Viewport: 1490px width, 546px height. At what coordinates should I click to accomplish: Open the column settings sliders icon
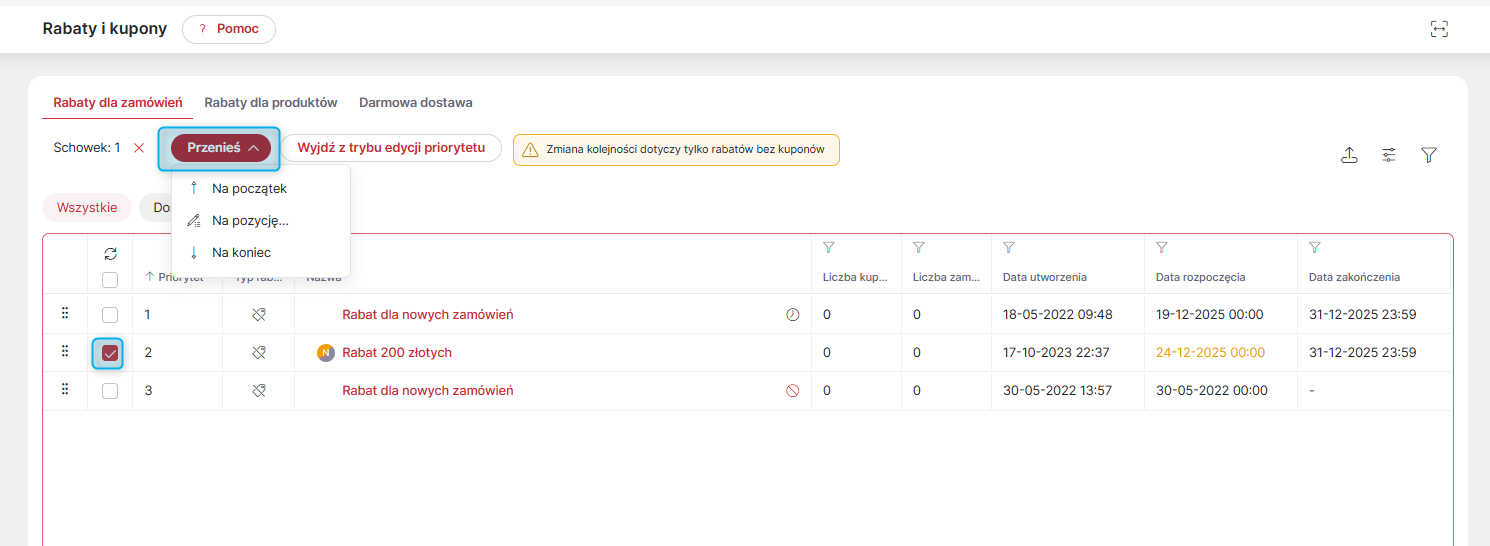pyautogui.click(x=1389, y=155)
